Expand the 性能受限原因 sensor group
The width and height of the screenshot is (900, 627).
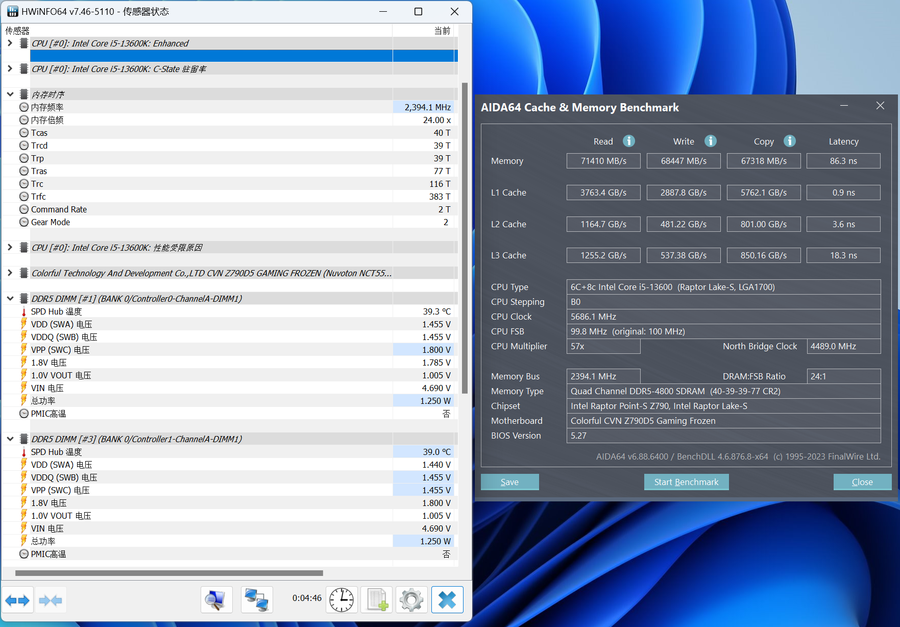[10, 247]
